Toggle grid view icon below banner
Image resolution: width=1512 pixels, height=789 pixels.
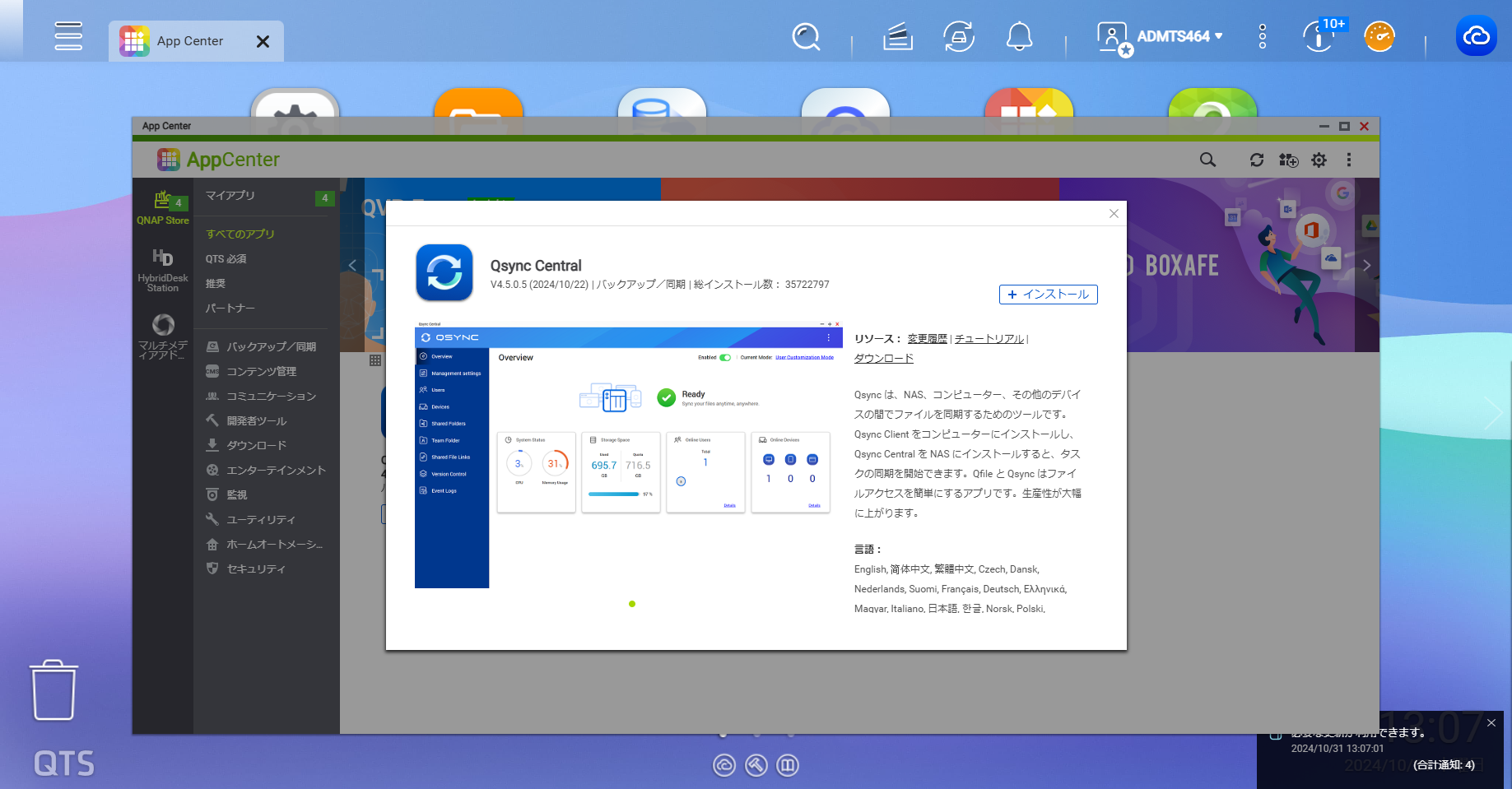click(x=375, y=360)
